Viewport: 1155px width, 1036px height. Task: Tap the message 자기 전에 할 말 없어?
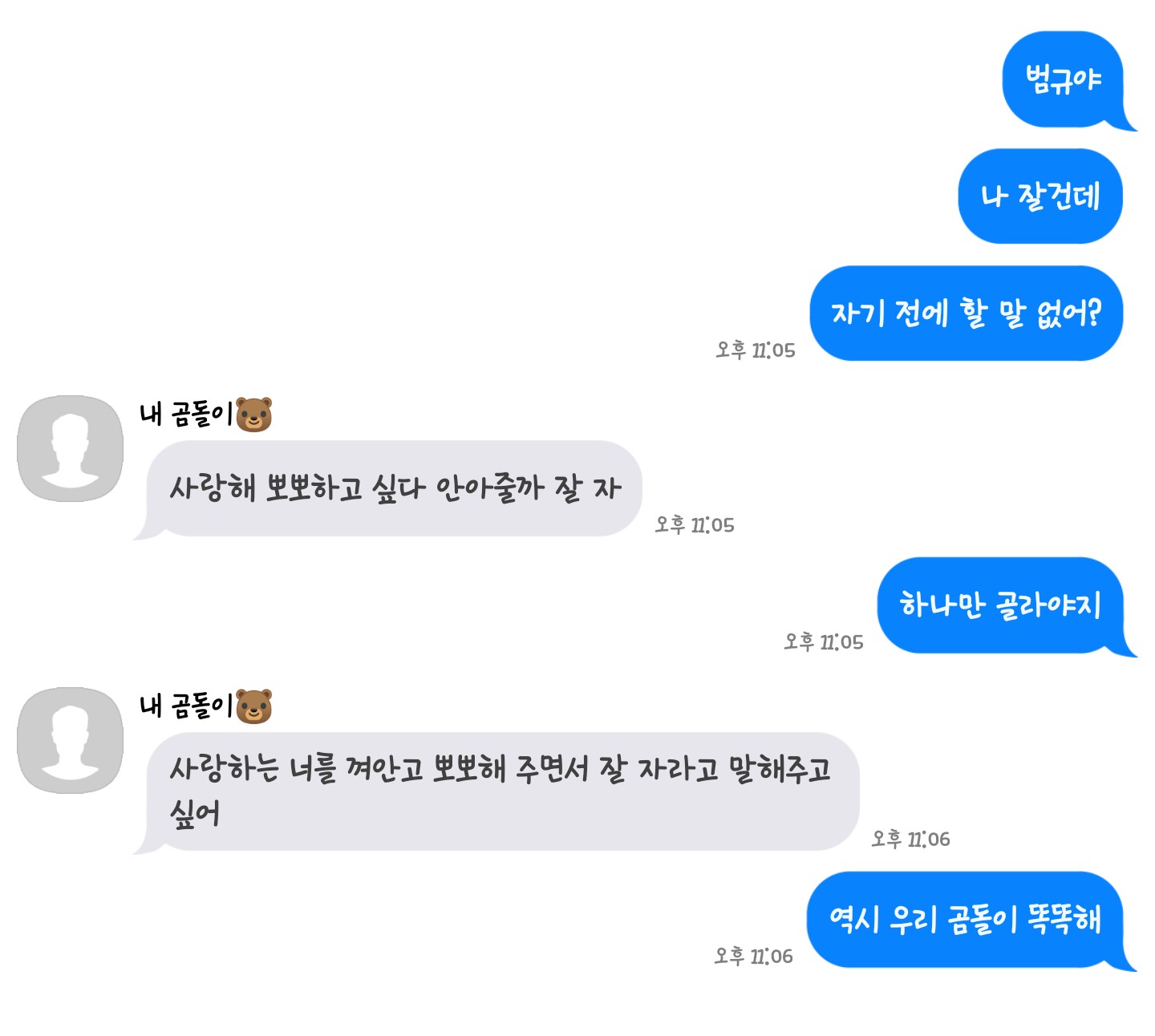click(966, 314)
